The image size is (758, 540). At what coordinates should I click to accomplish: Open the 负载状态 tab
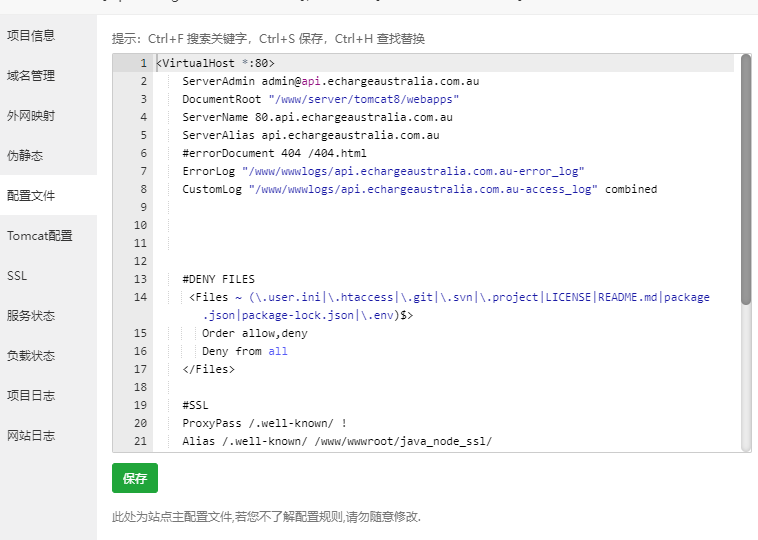pyautogui.click(x=31, y=356)
